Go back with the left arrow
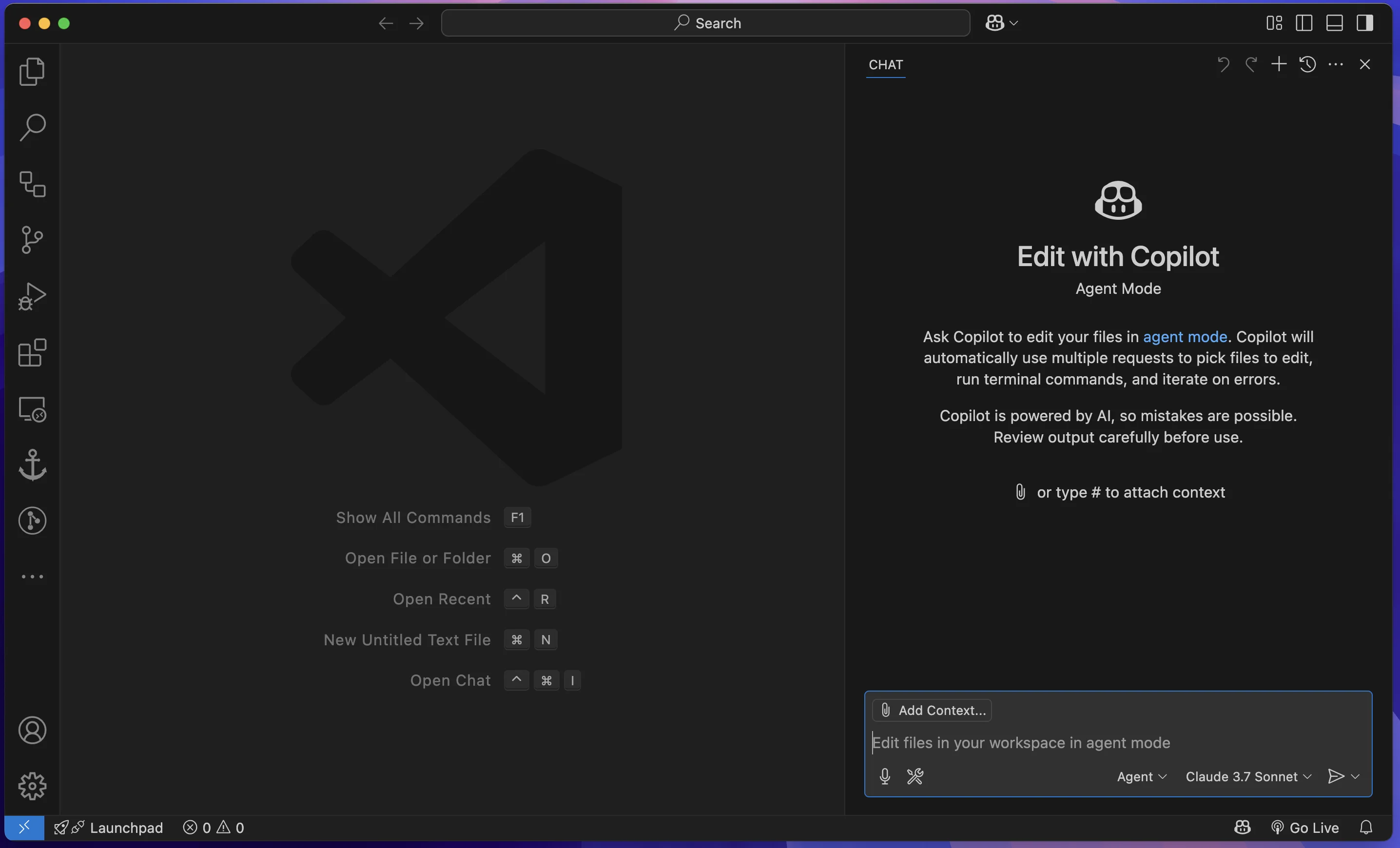Screen dimensions: 1400x848 386,23
